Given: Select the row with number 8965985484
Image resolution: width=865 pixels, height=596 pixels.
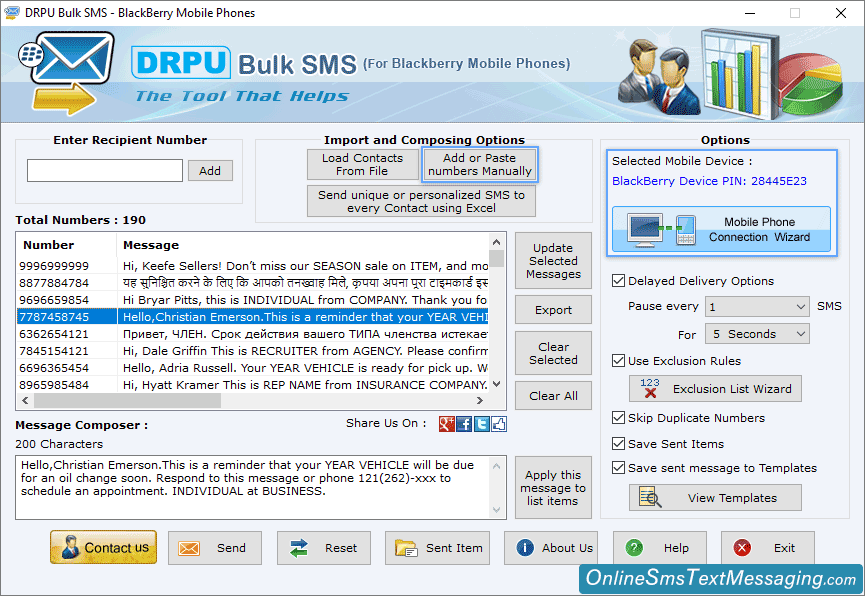Looking at the screenshot, I should [253, 385].
